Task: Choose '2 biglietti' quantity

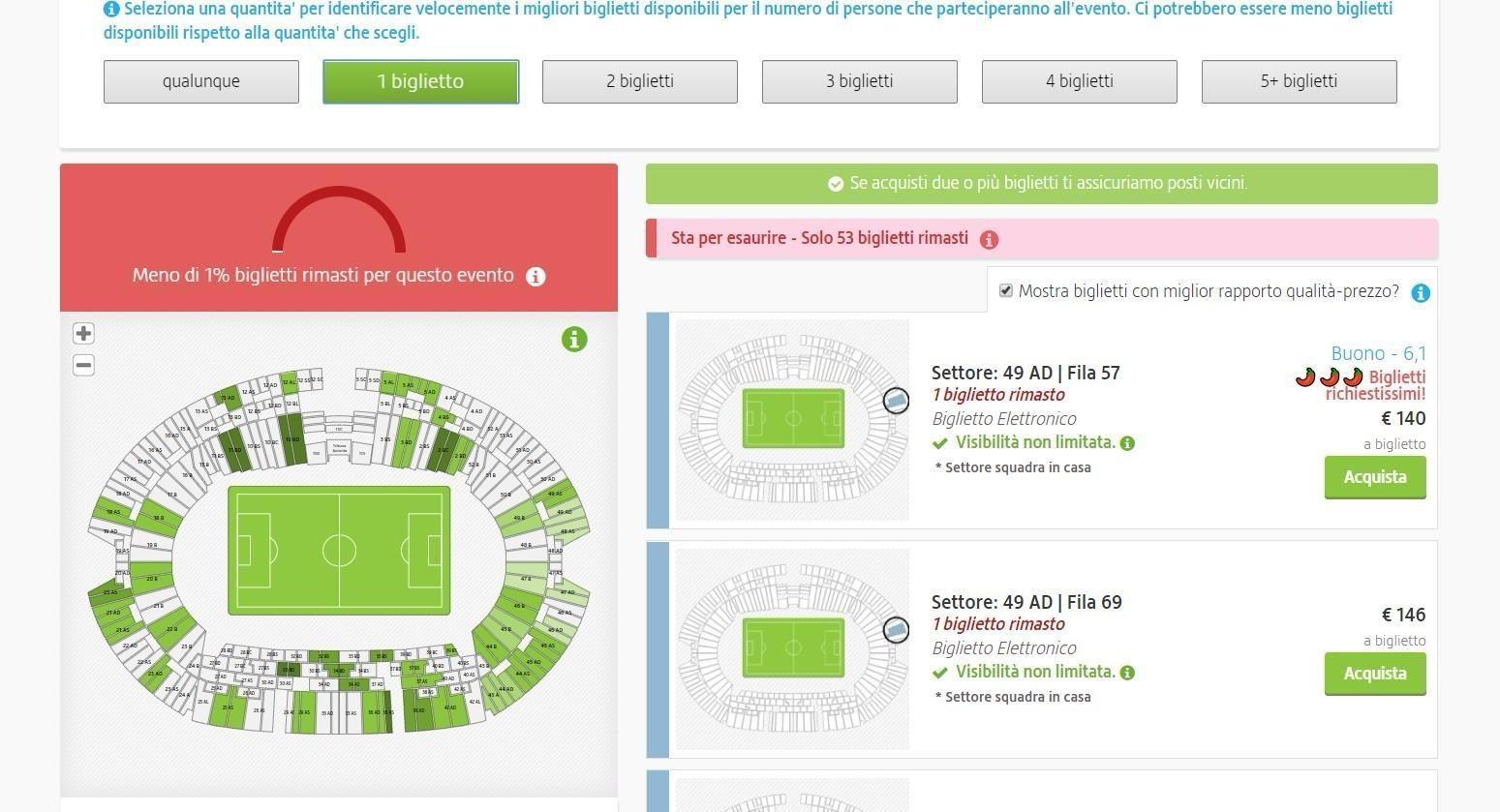Action: click(x=640, y=81)
